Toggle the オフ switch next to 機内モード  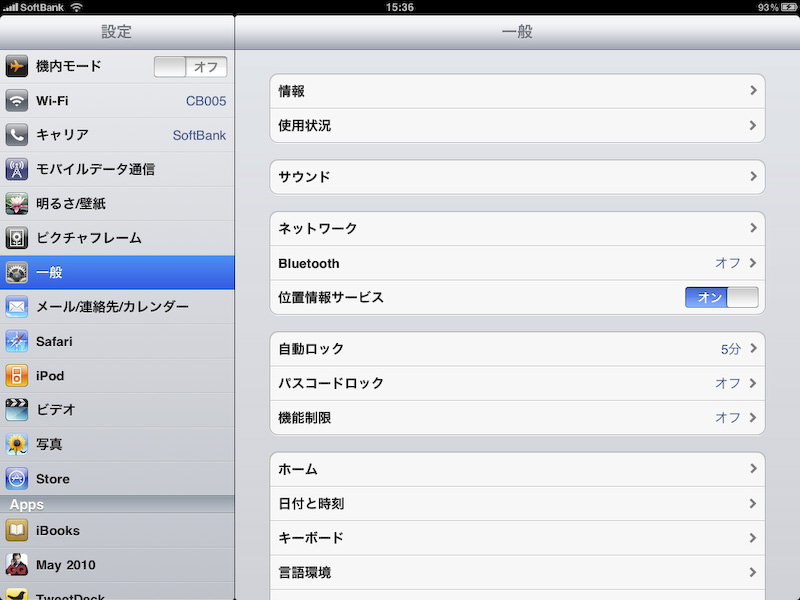pos(191,66)
